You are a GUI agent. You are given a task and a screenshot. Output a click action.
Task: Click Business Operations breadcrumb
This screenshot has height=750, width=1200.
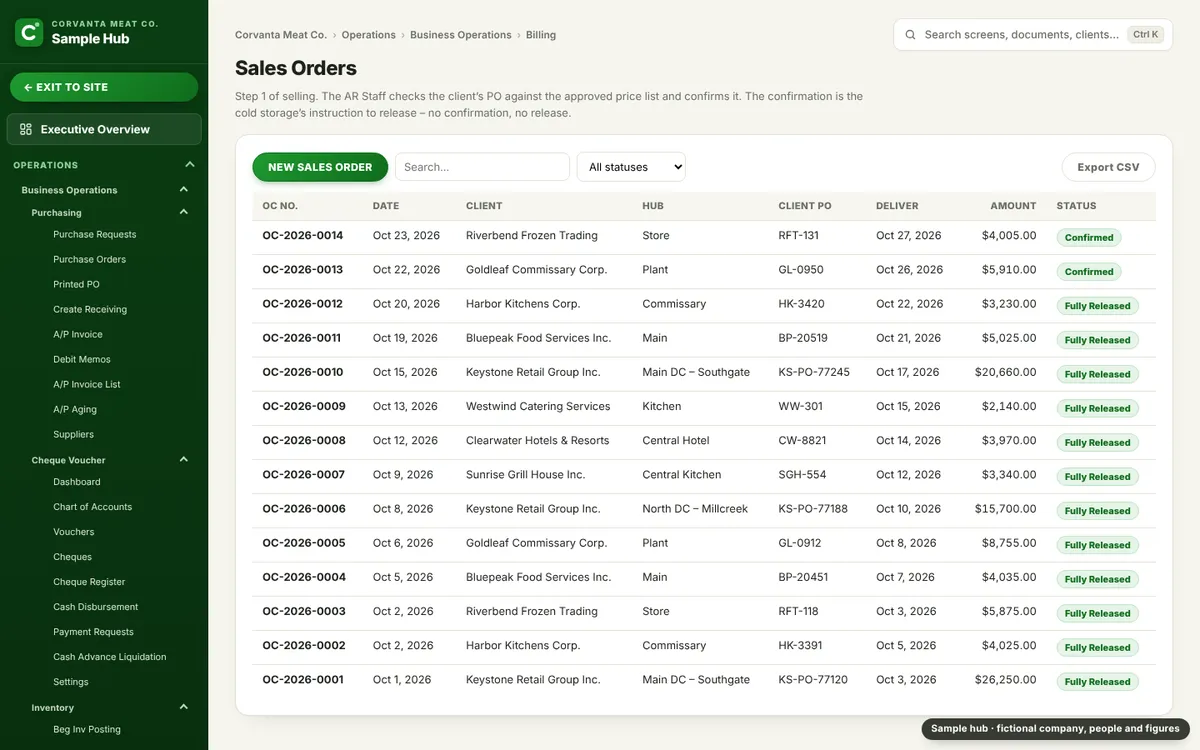461,34
